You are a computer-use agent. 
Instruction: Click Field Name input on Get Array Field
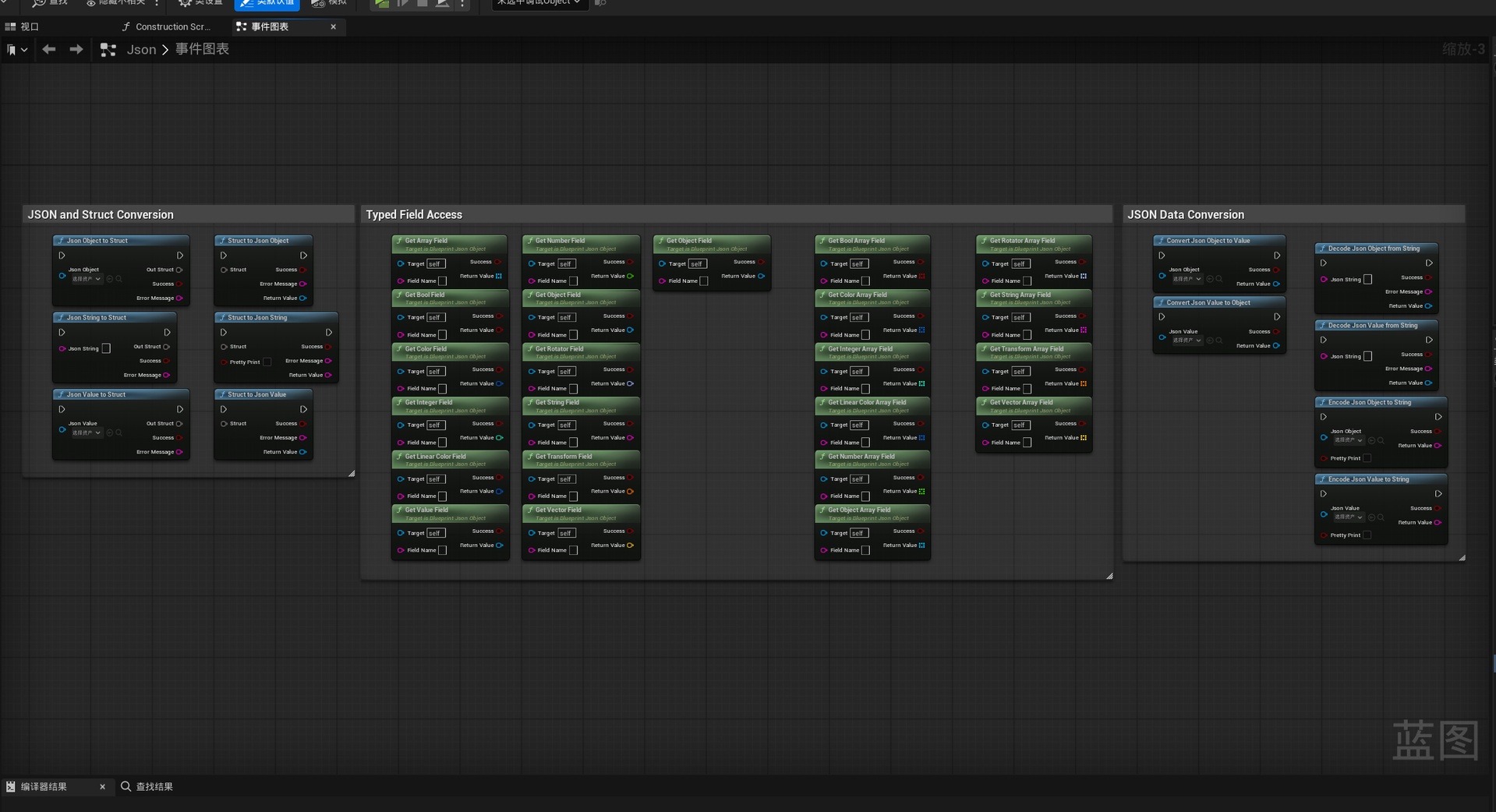point(443,281)
